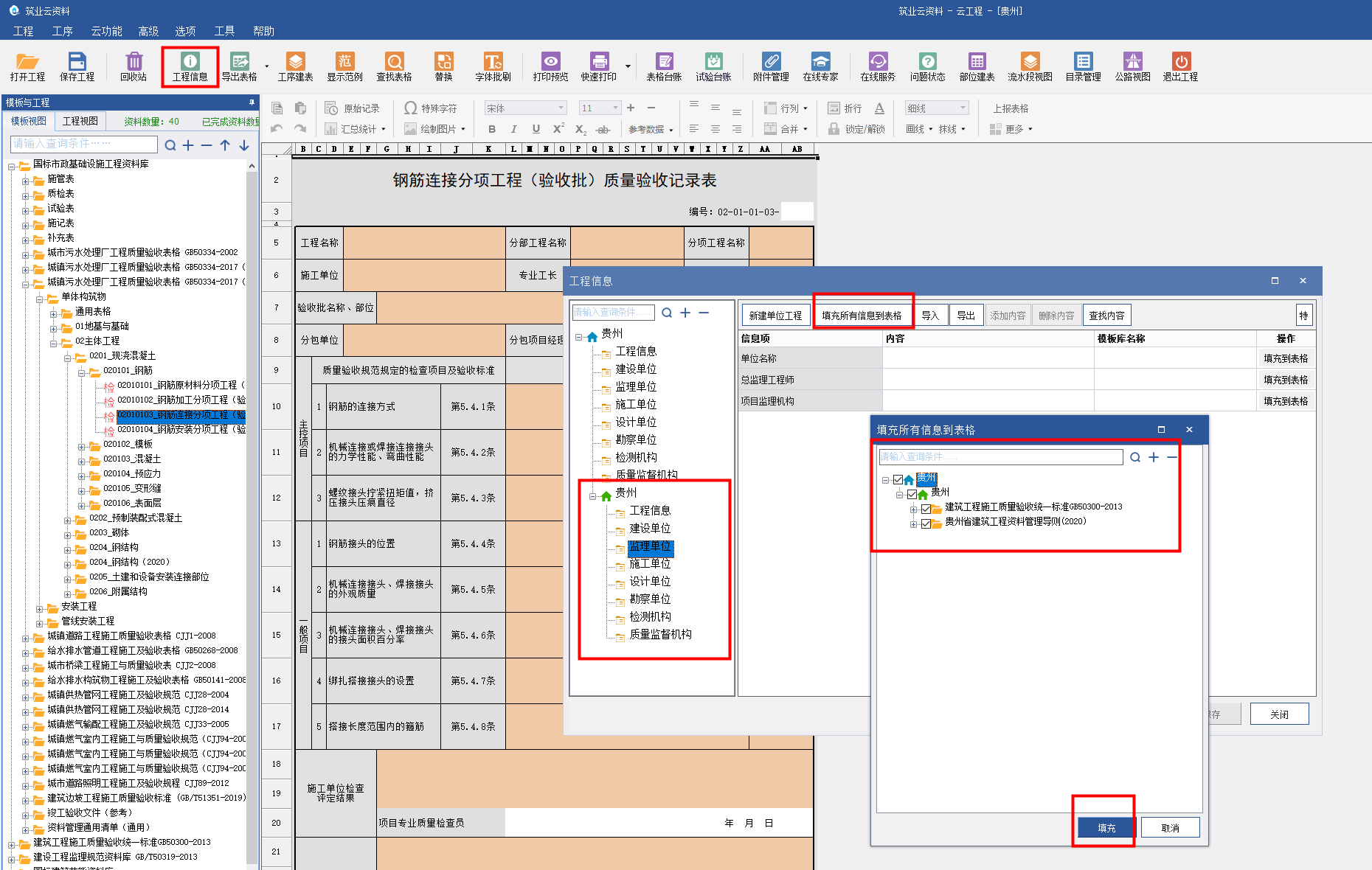1372x870 pixels.
Task: Click the 导入 button
Action: 930,316
